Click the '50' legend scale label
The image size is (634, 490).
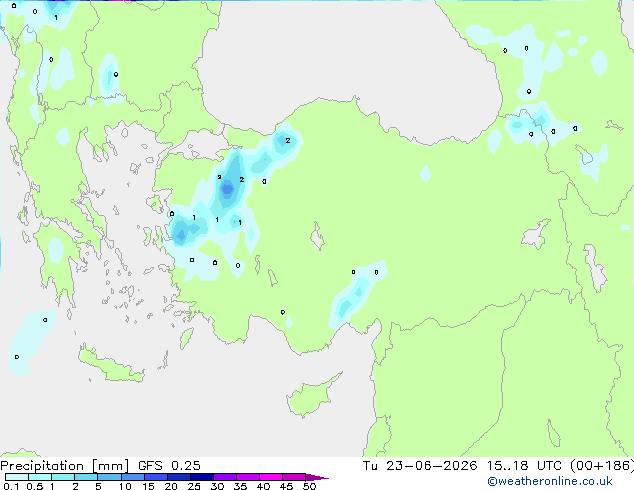click(309, 486)
